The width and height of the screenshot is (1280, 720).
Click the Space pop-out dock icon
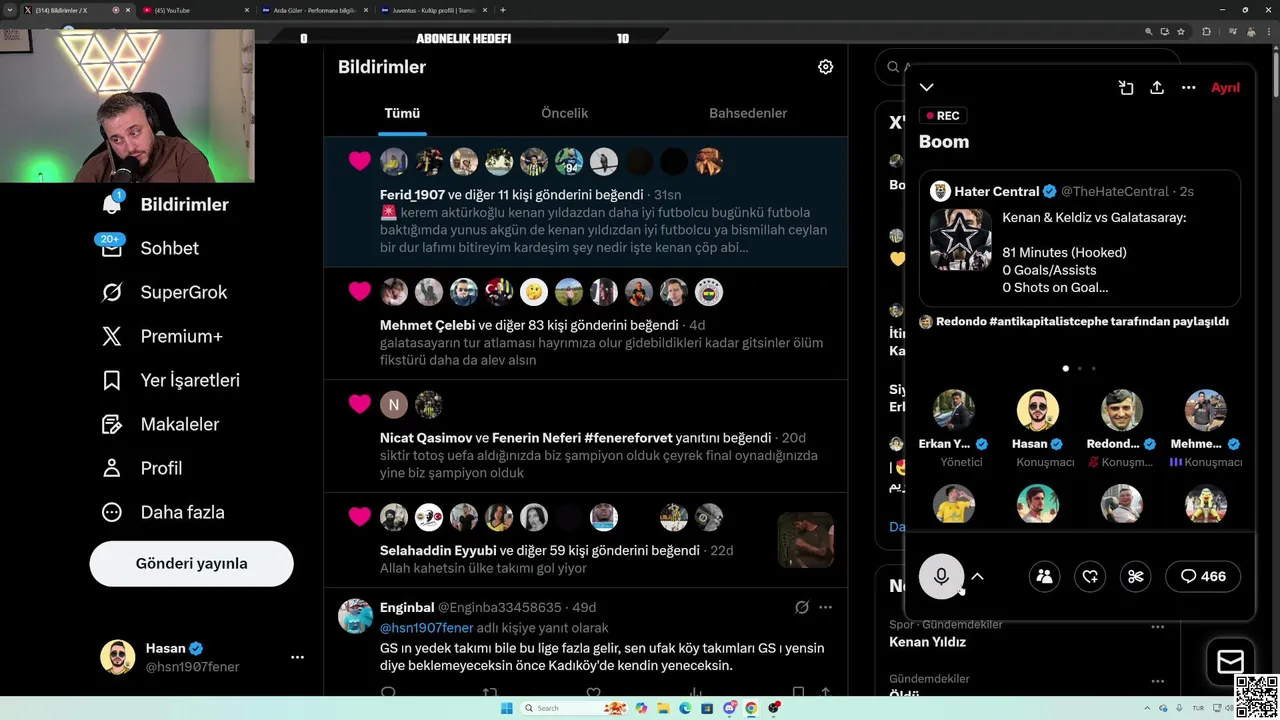(1126, 88)
